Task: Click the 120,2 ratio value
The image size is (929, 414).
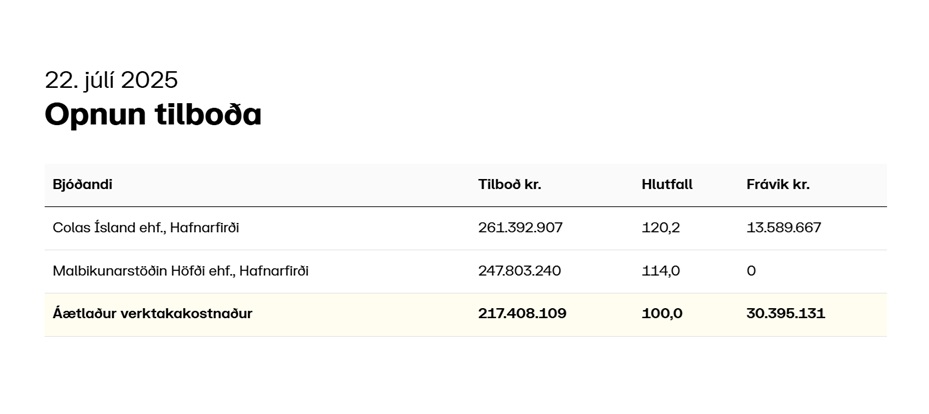Action: click(661, 227)
